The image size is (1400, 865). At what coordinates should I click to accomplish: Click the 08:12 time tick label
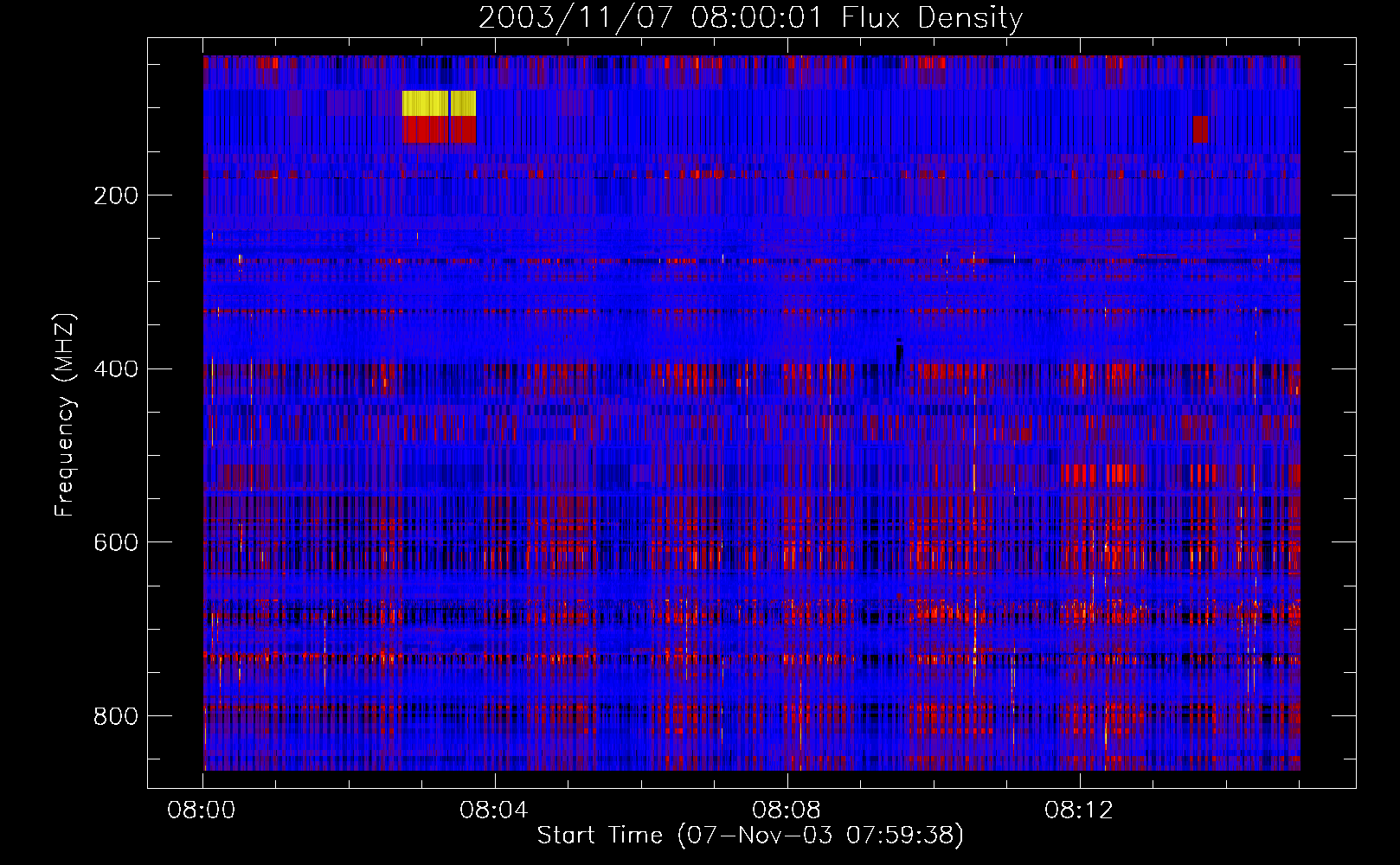[x=1079, y=811]
